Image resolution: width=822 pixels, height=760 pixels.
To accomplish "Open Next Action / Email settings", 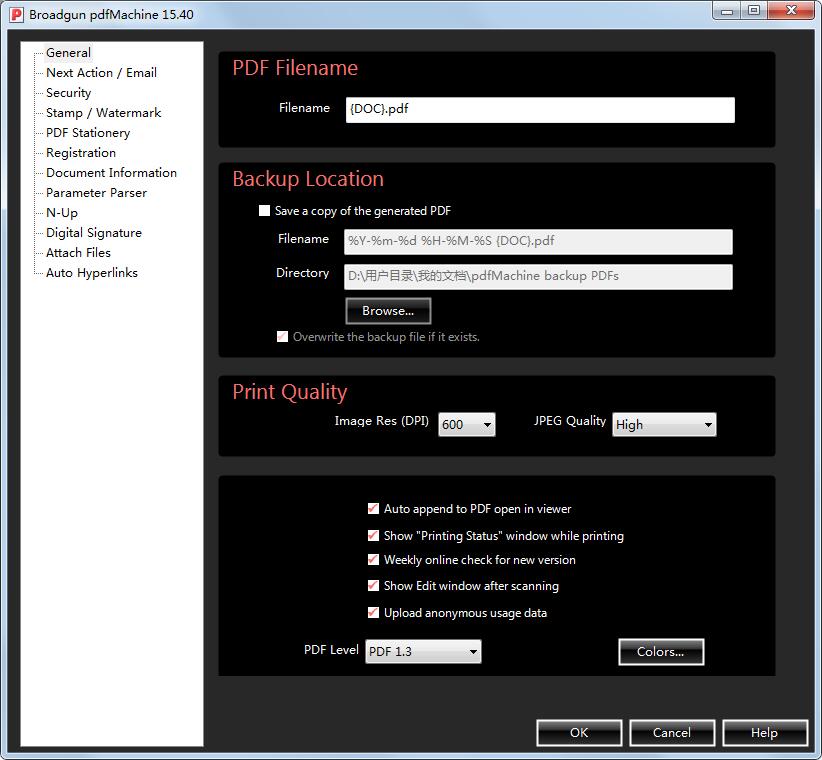I will [101, 73].
